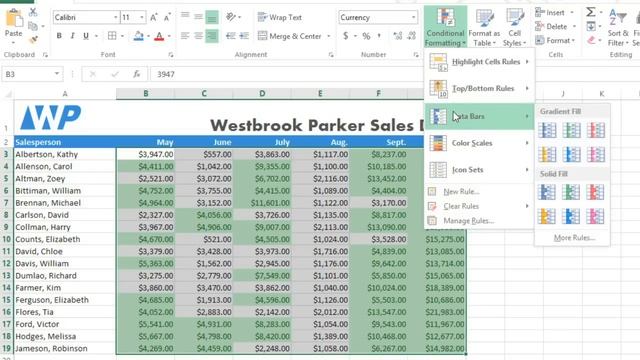Toggle Align Left

[185, 36]
